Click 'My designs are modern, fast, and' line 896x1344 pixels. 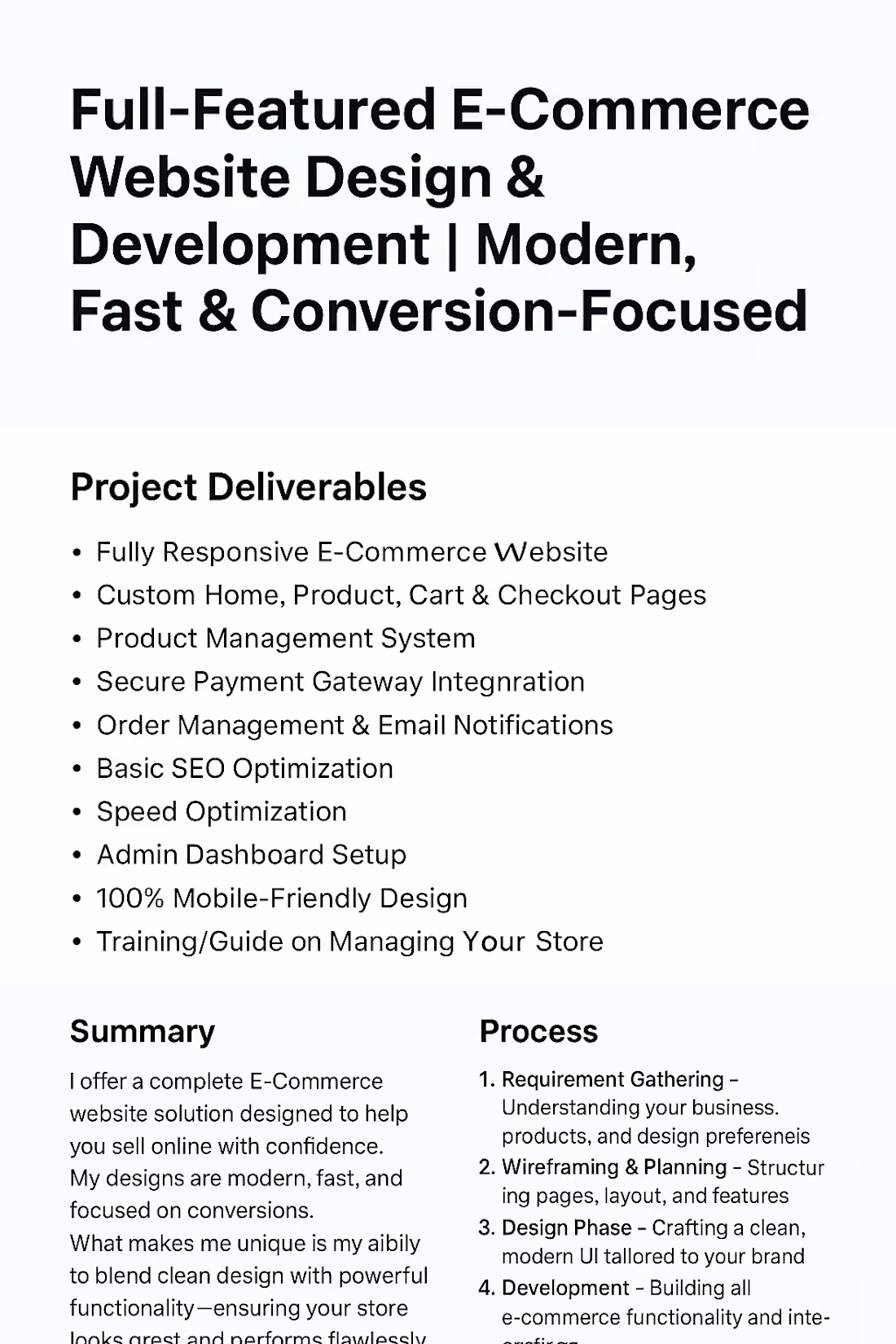pyautogui.click(x=236, y=1178)
